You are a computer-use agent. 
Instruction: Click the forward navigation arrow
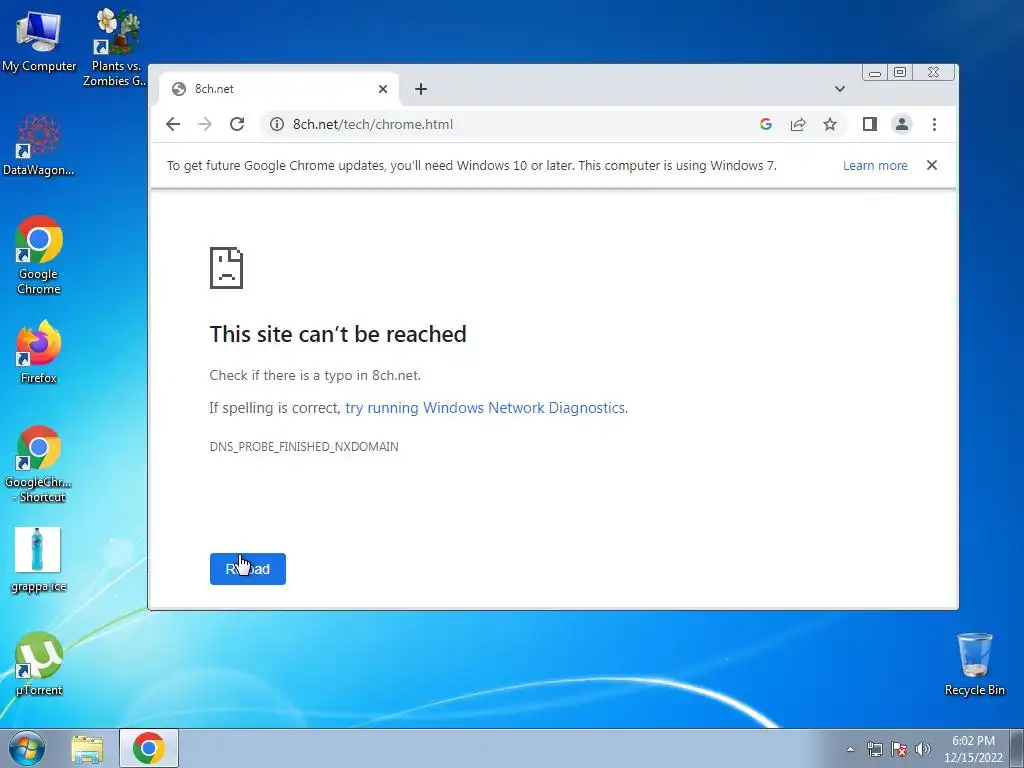[x=205, y=124]
